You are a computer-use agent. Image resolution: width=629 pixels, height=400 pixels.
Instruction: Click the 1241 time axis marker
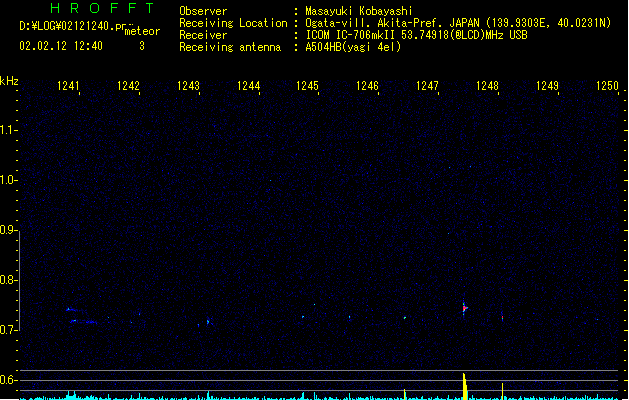click(x=68, y=86)
